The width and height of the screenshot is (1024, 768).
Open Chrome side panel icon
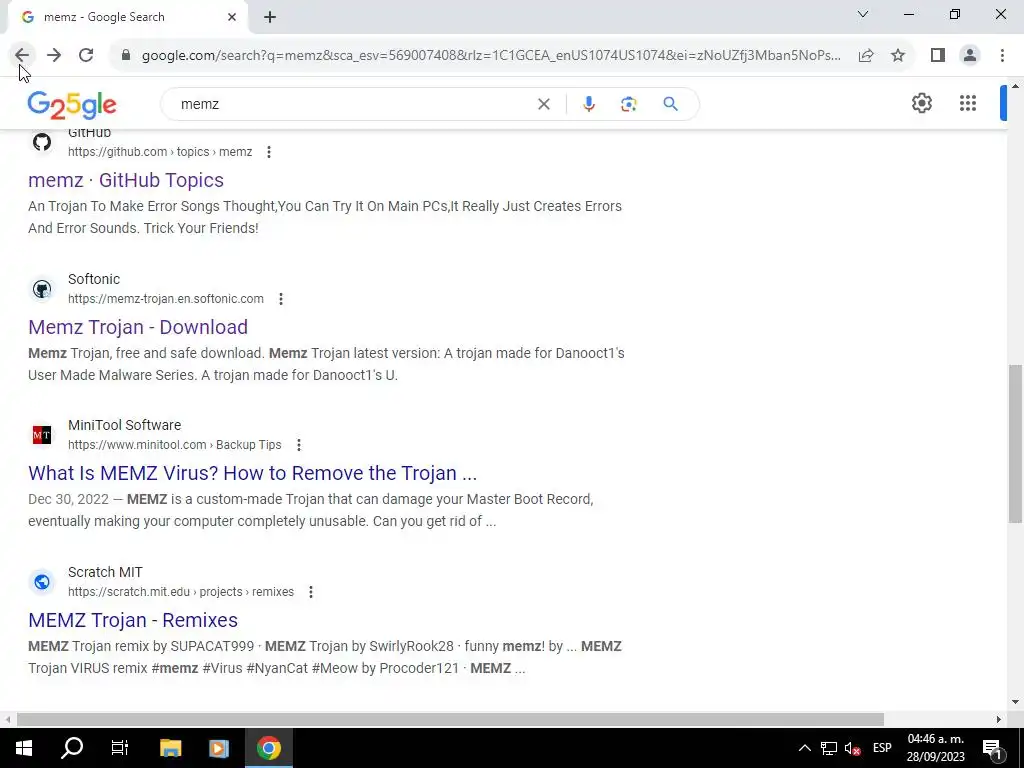coord(938,55)
